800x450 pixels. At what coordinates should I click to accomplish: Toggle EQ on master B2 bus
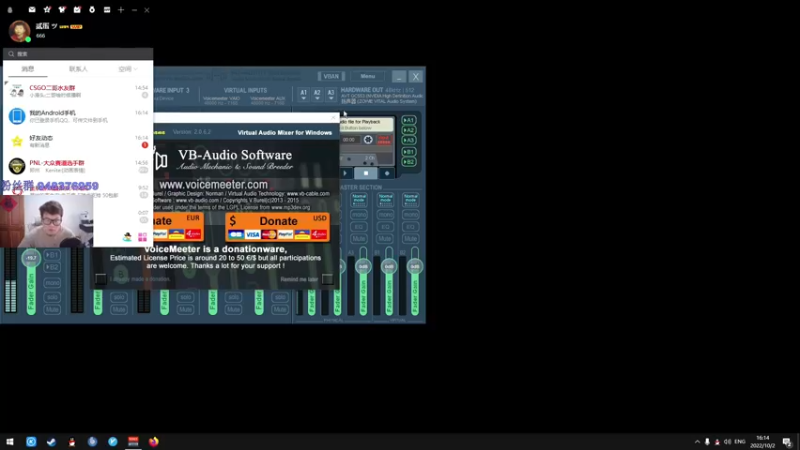[411, 227]
